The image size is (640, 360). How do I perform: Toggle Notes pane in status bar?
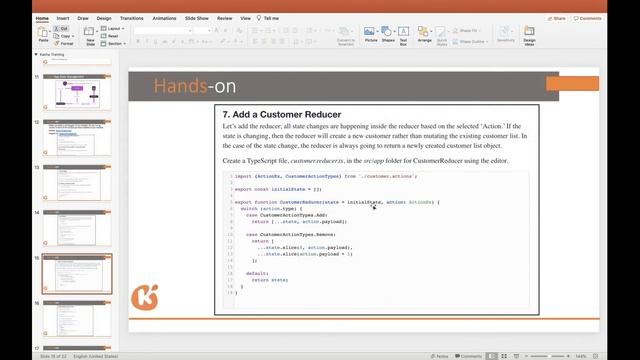click(439, 356)
